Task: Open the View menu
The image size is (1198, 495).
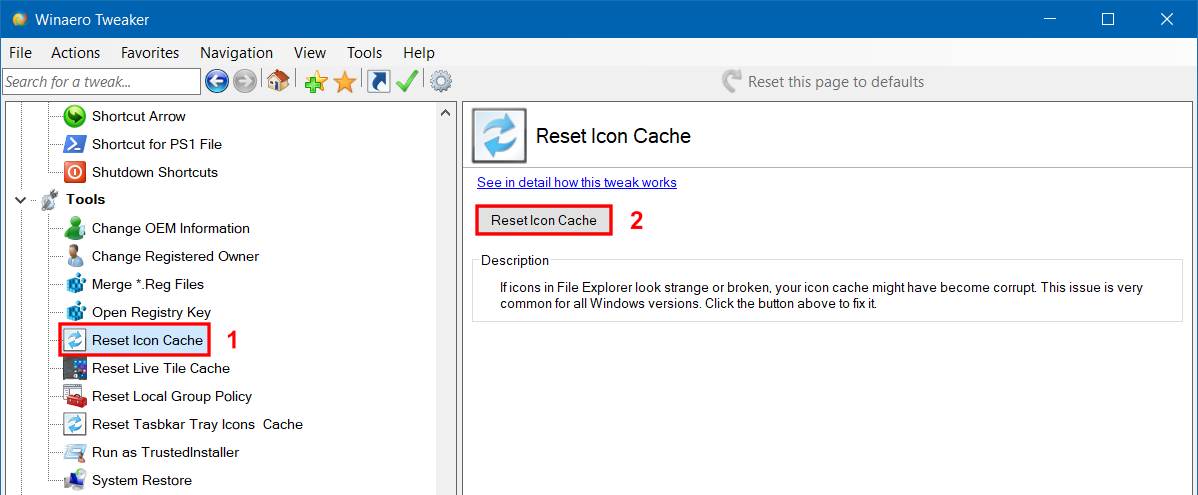Action: point(309,53)
